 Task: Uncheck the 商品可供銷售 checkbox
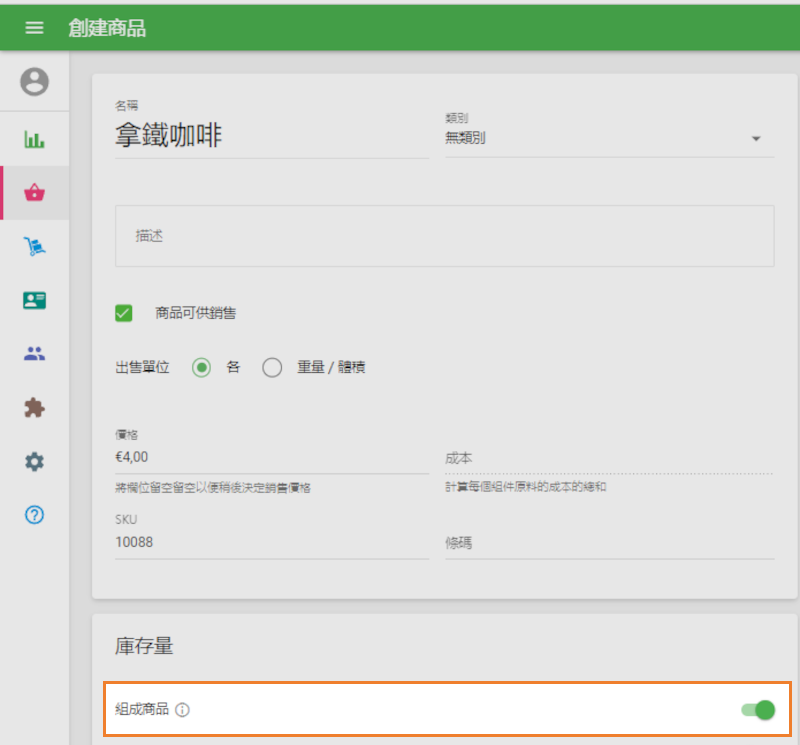point(124,313)
